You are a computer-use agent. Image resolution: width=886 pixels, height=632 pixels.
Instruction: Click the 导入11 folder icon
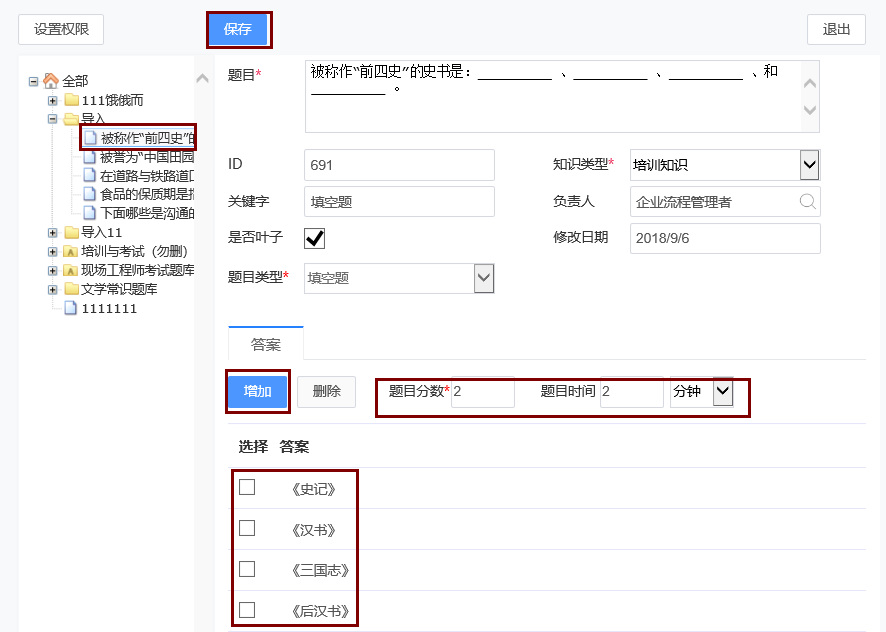pos(71,233)
